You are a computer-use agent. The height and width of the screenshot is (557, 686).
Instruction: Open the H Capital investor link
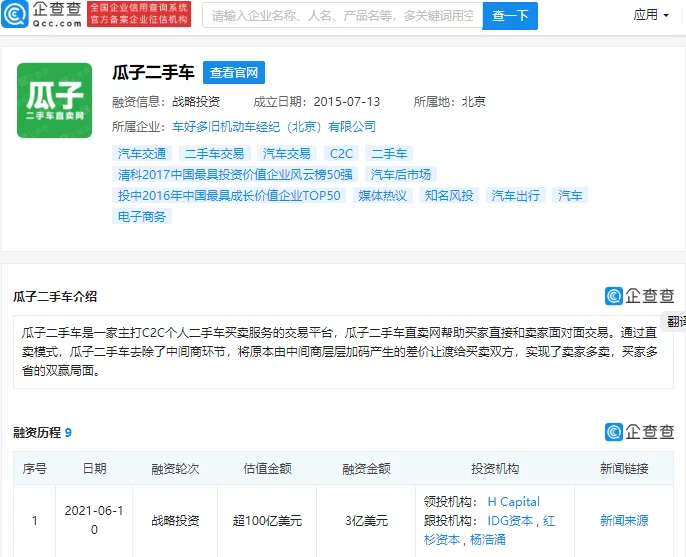click(x=514, y=502)
